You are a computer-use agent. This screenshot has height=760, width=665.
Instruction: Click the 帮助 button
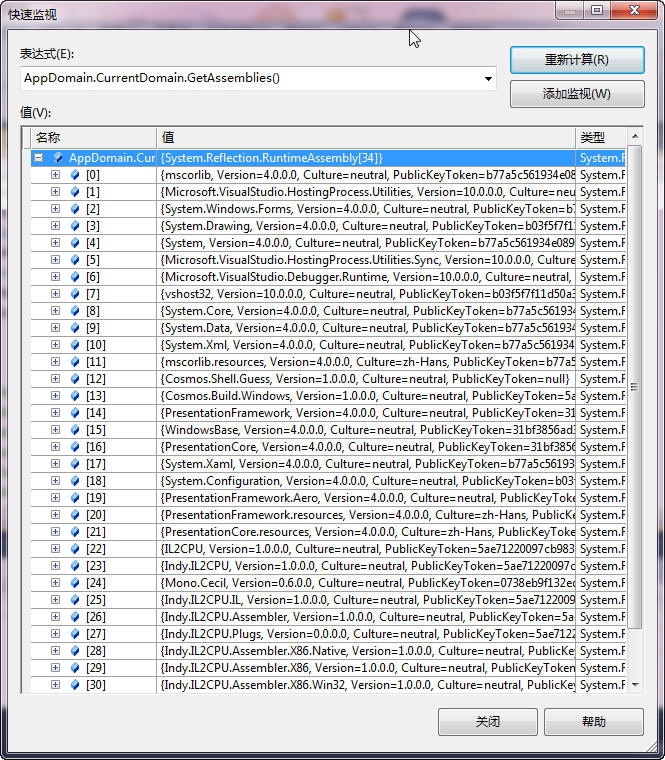pos(594,722)
